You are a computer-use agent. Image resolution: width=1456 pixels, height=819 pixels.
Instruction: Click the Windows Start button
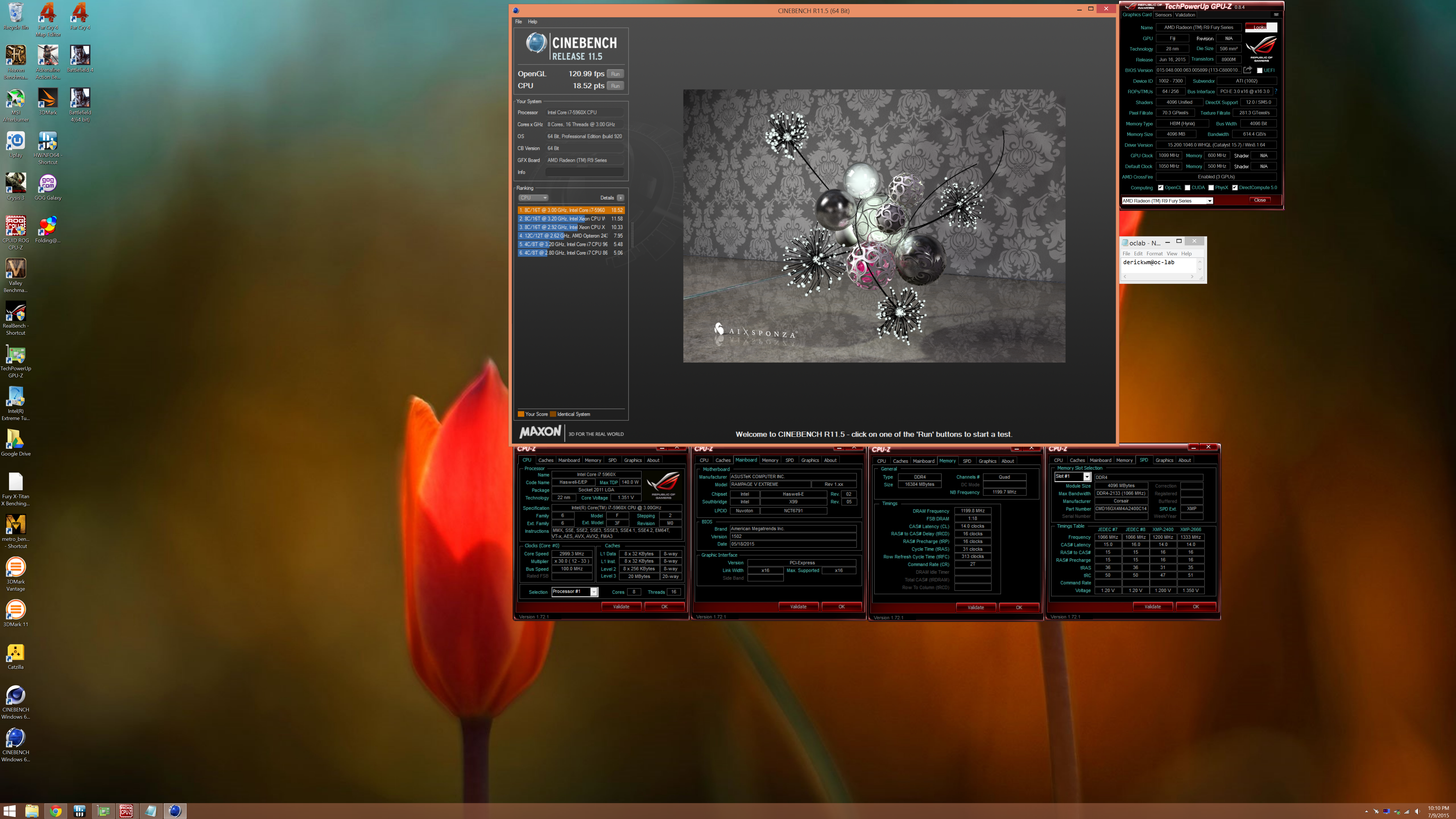pos(10,811)
